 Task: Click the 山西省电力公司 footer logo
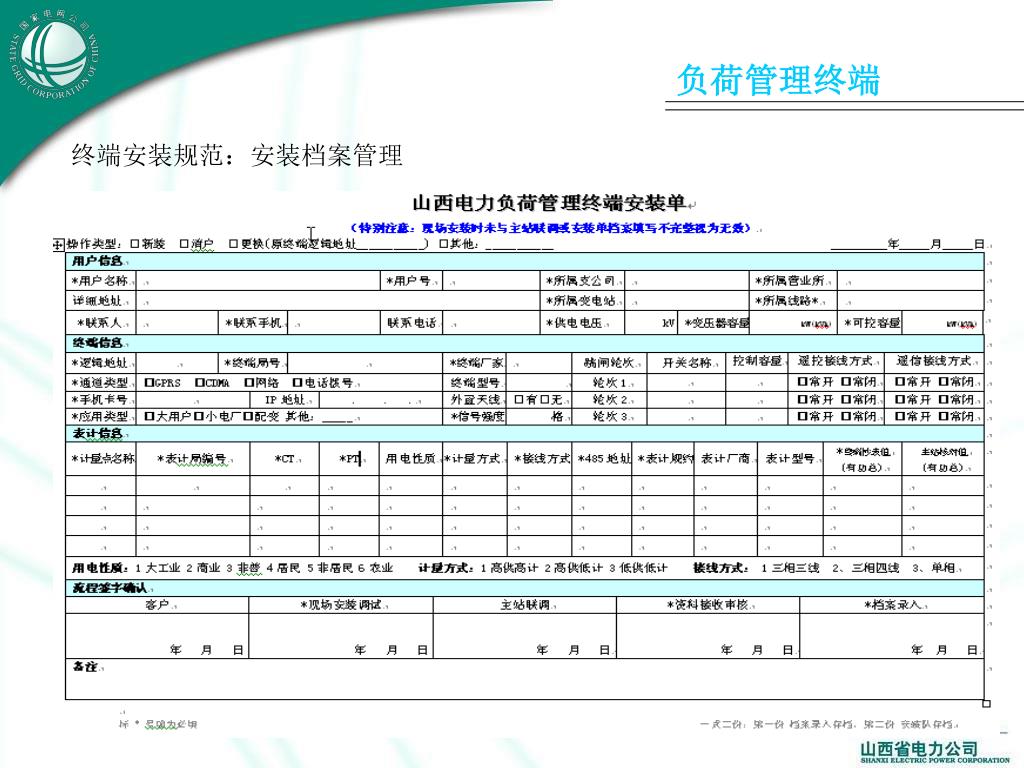coord(935,752)
